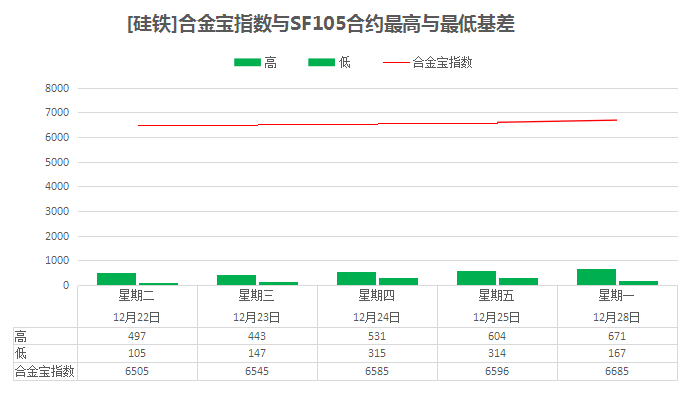Select the 高 bar for 12月23日
Screen dimensions: 693x397
coord(236,280)
